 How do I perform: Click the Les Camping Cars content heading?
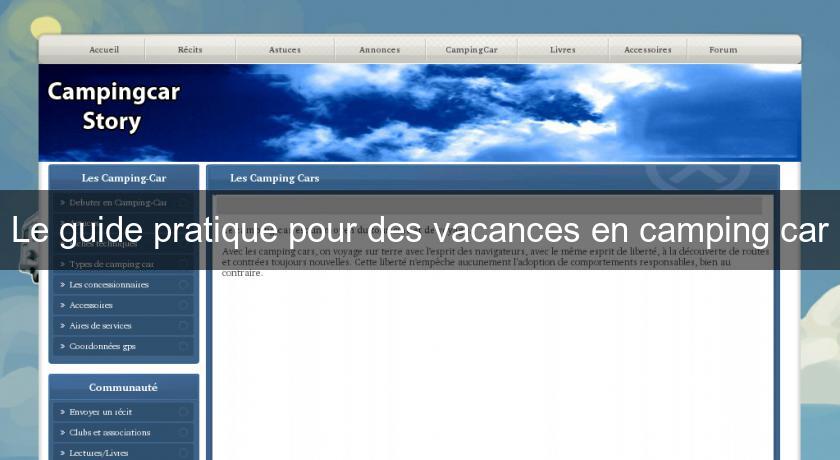(274, 178)
